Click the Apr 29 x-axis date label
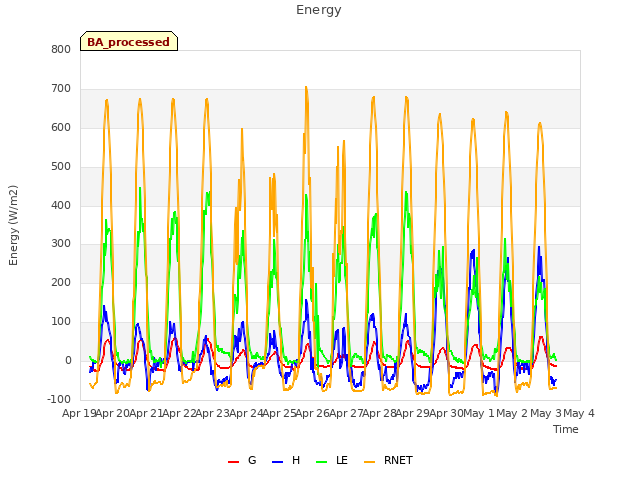 [412, 413]
